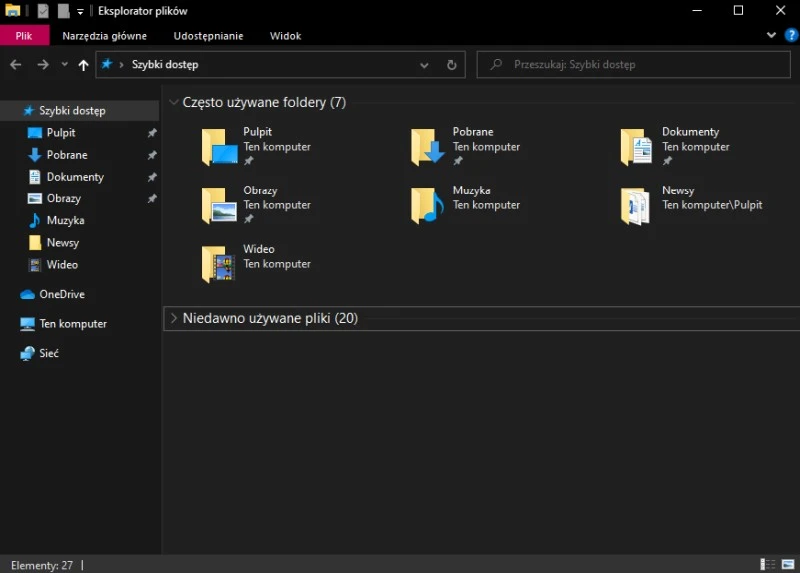Select Newsy in the navigation pane
800x573 pixels.
click(63, 242)
